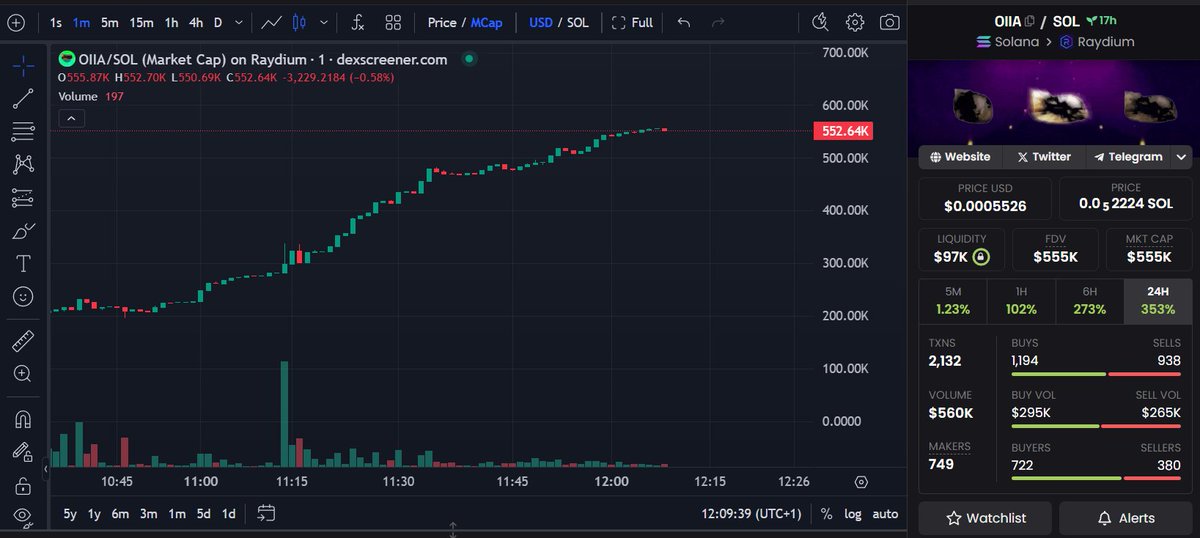1200x538 pixels.
Task: Take a chart snapshot with camera
Action: click(889, 22)
